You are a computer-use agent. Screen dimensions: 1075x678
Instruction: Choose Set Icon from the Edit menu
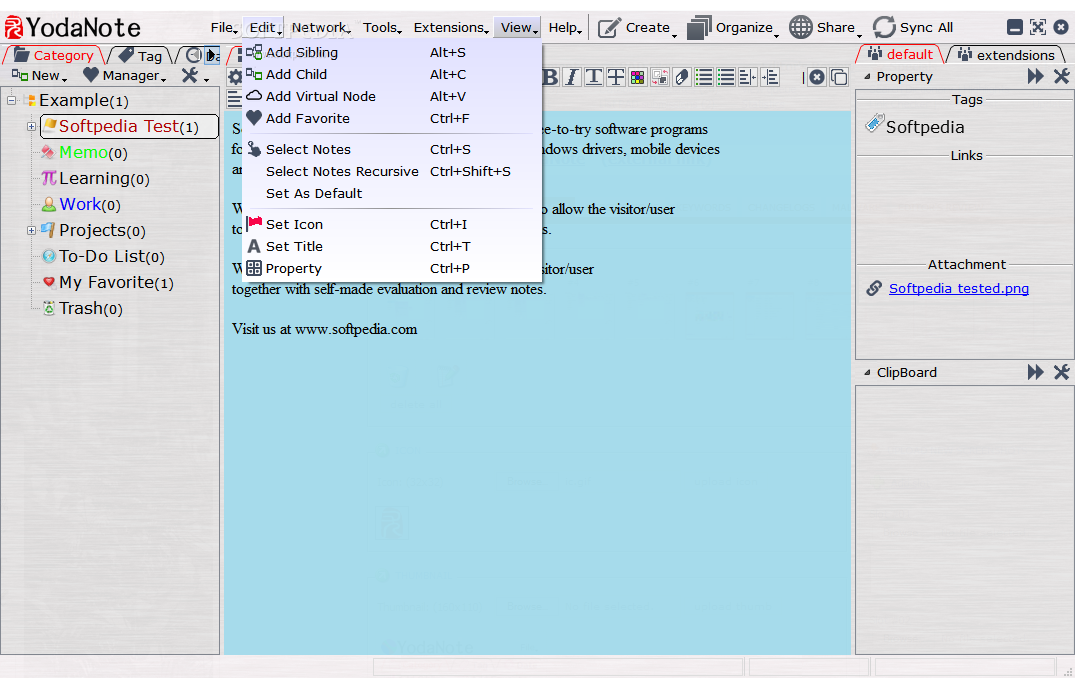(391, 223)
